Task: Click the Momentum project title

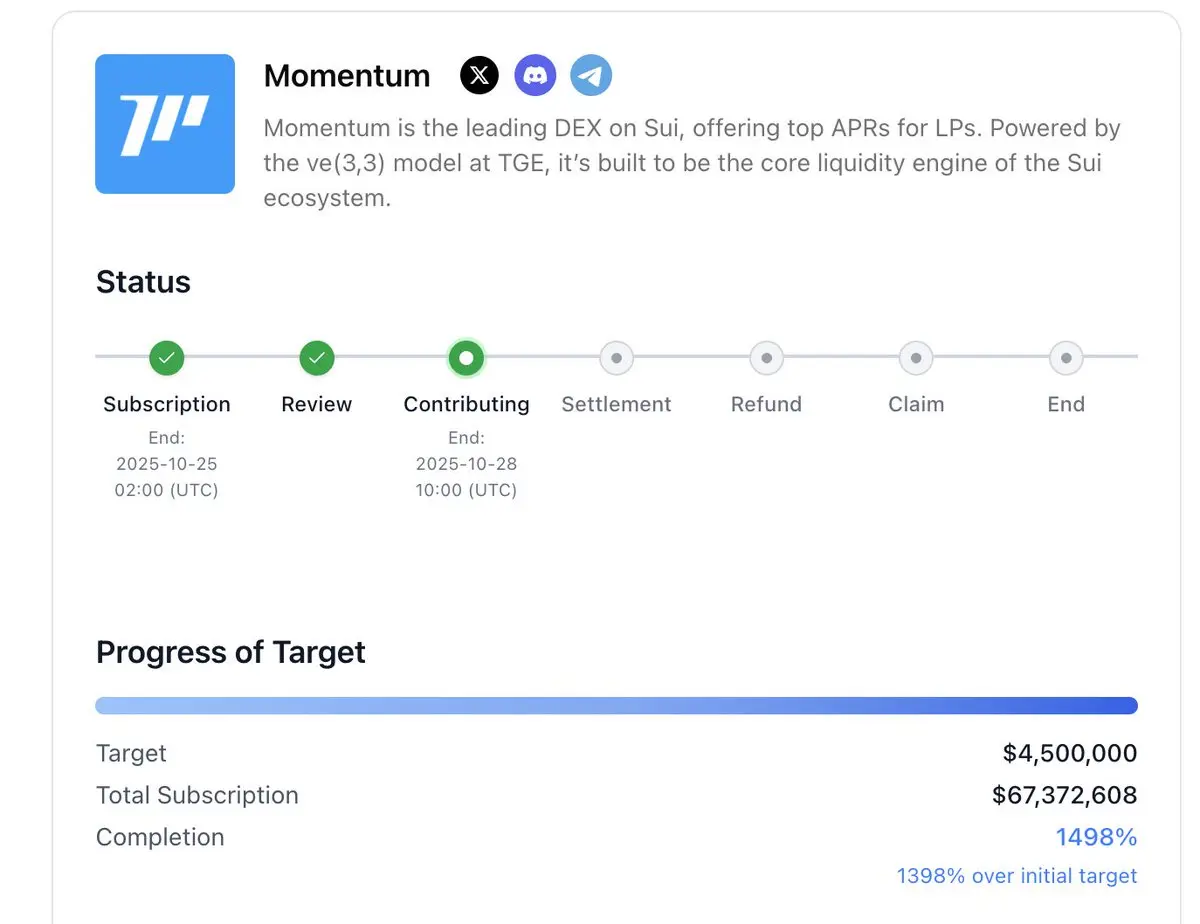Action: 347,76
